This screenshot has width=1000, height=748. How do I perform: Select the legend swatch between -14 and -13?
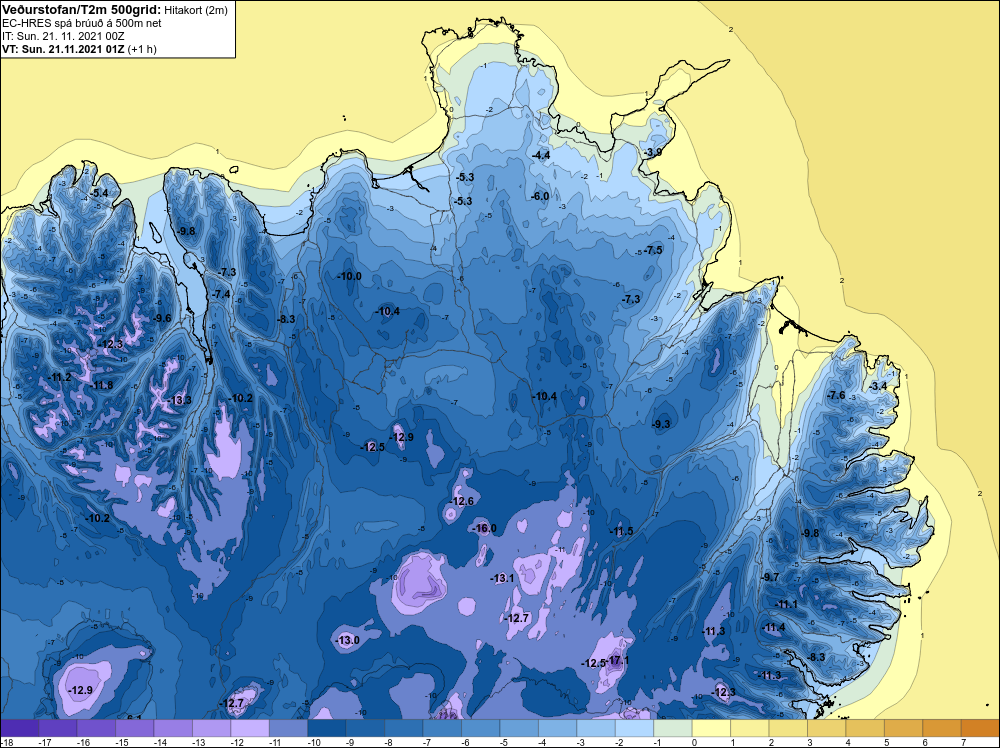[173, 728]
